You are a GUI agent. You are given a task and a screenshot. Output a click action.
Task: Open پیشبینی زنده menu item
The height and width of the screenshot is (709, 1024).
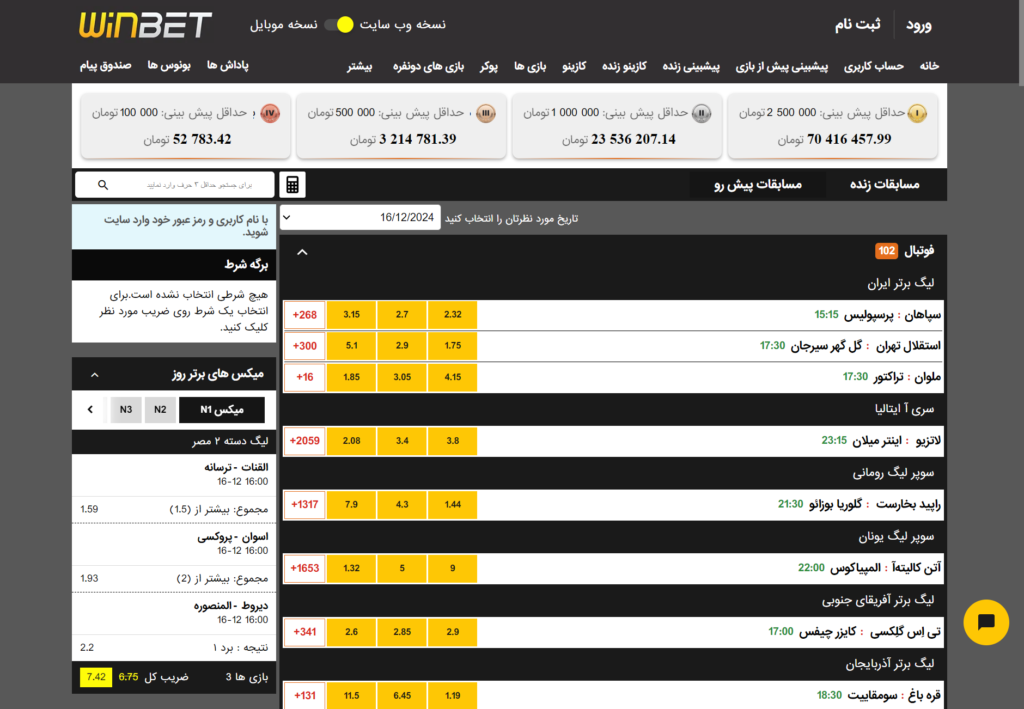click(x=691, y=66)
